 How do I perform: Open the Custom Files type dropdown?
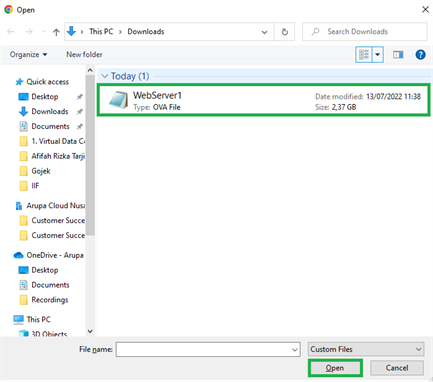coord(366,349)
